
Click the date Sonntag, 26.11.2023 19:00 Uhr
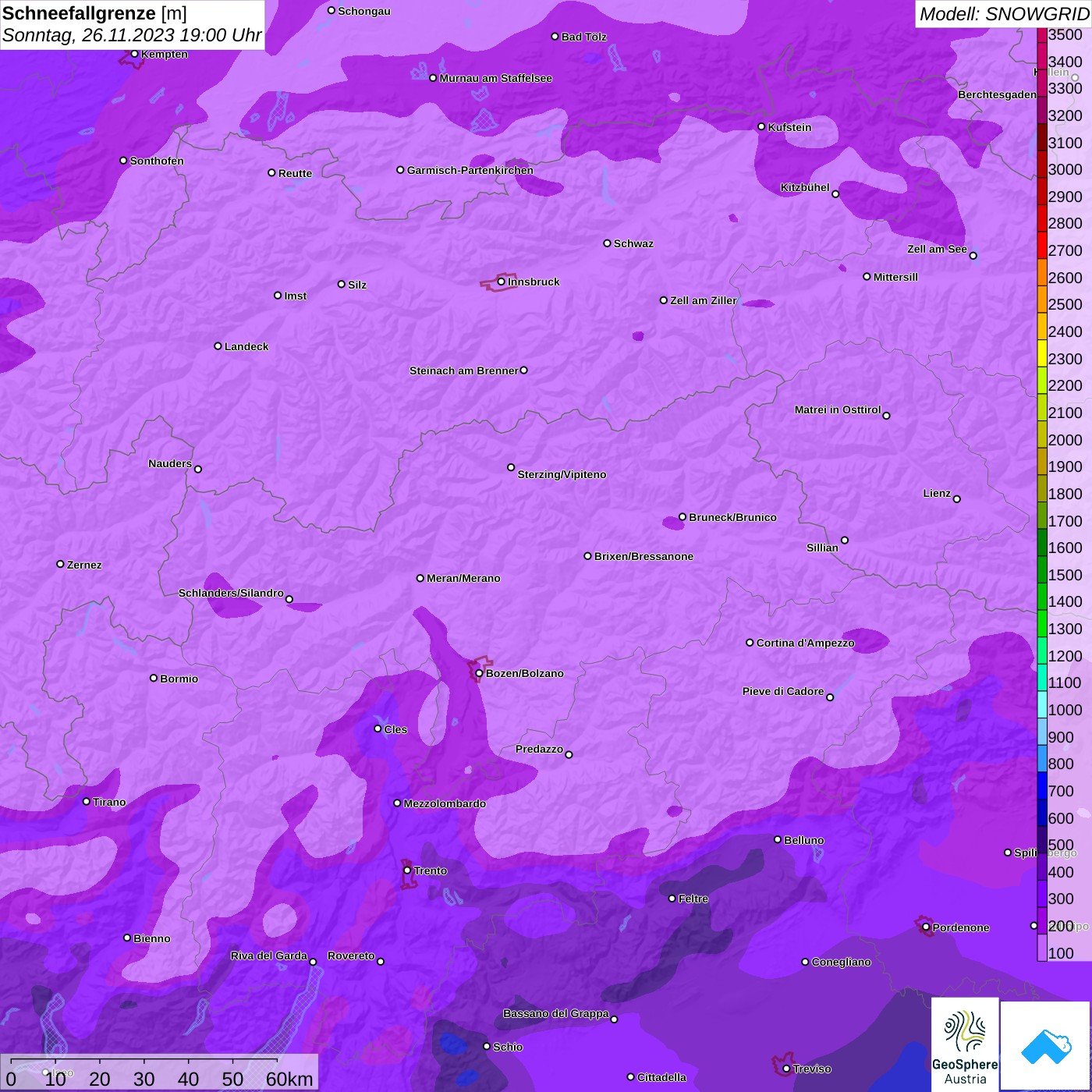133,35
